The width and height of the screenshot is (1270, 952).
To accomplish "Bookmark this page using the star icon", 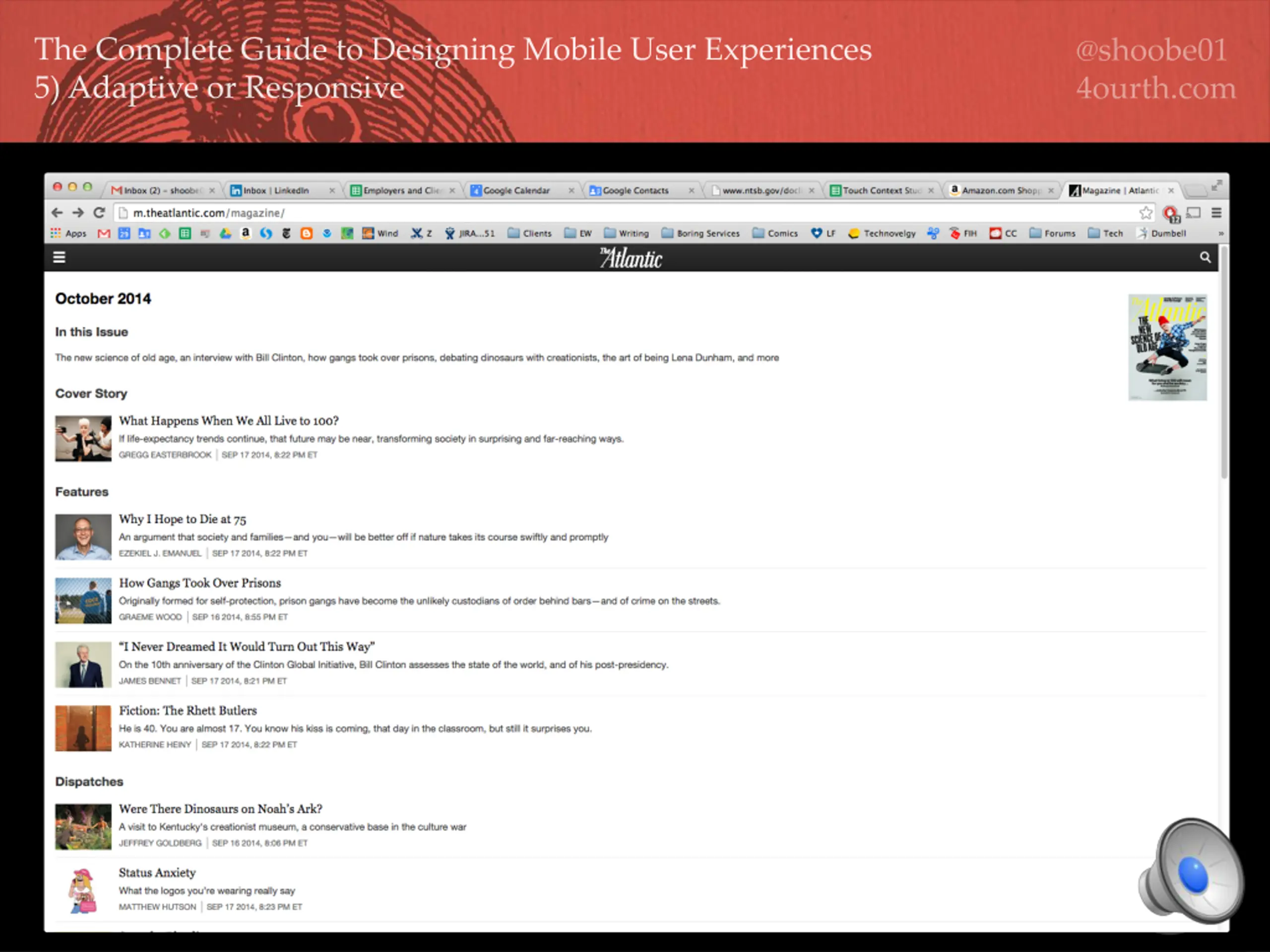I will (x=1146, y=213).
